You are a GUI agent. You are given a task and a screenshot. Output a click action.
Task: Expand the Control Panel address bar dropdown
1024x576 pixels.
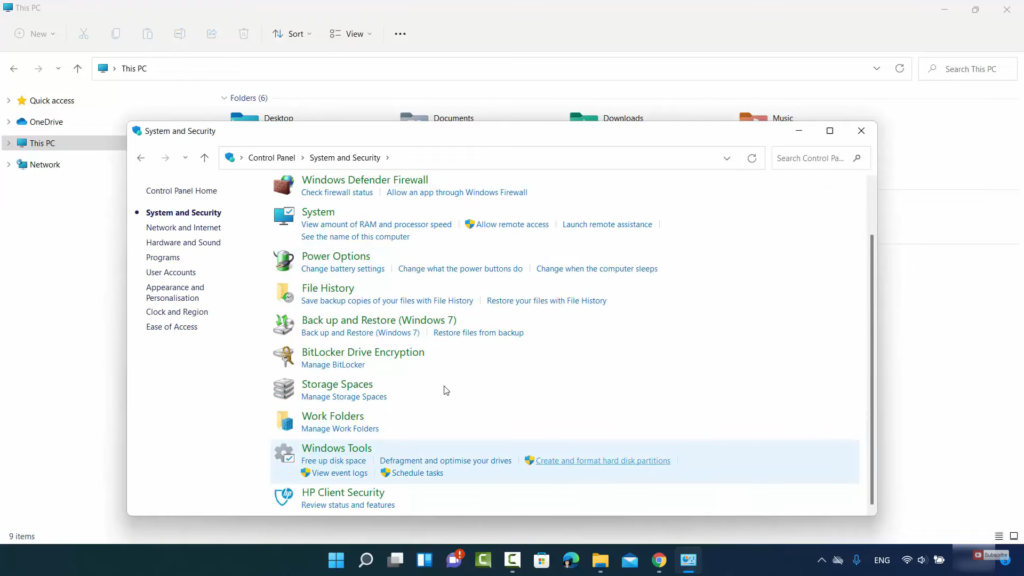727,158
